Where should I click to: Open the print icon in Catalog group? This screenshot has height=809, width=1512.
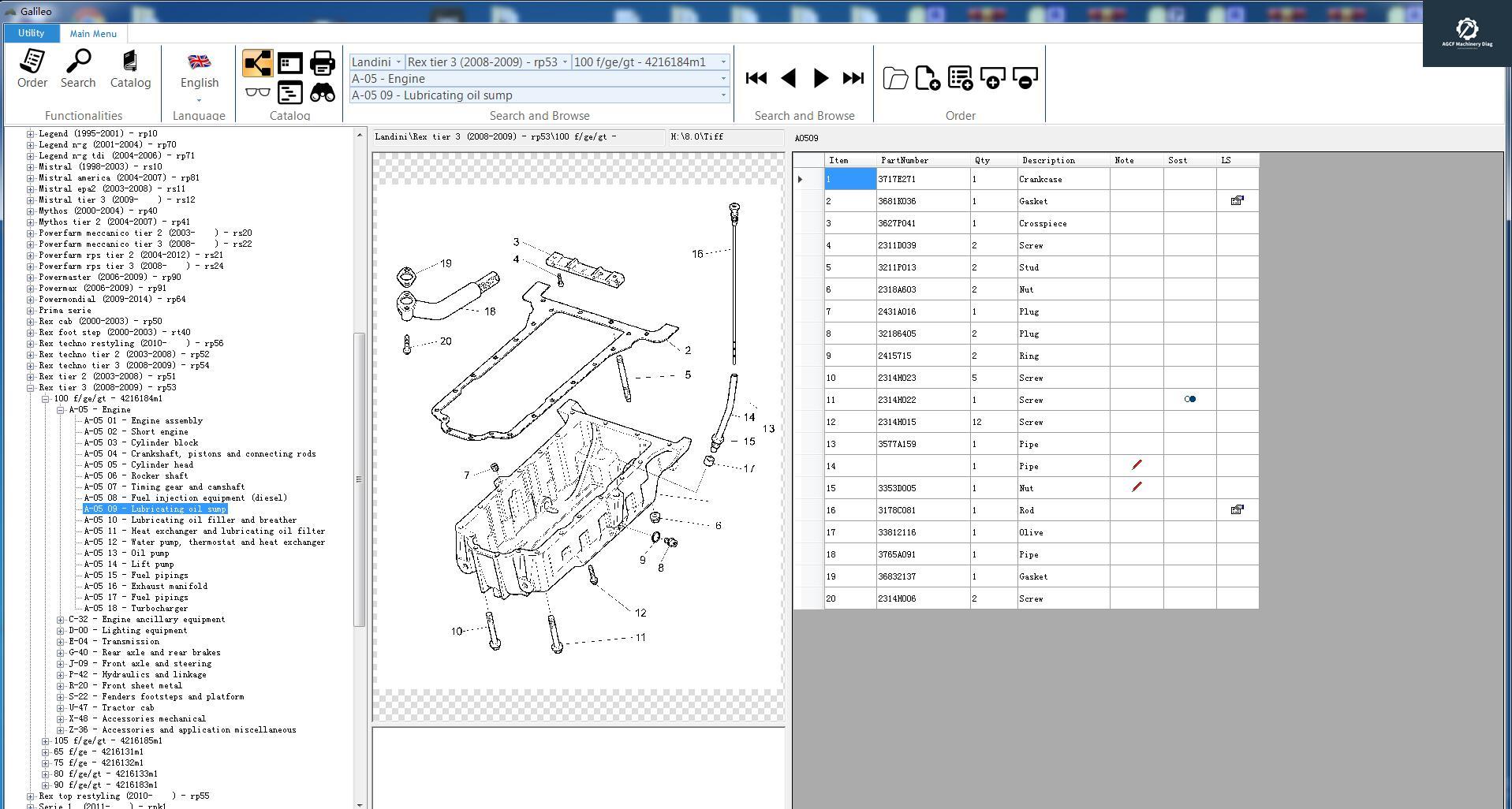pos(322,63)
